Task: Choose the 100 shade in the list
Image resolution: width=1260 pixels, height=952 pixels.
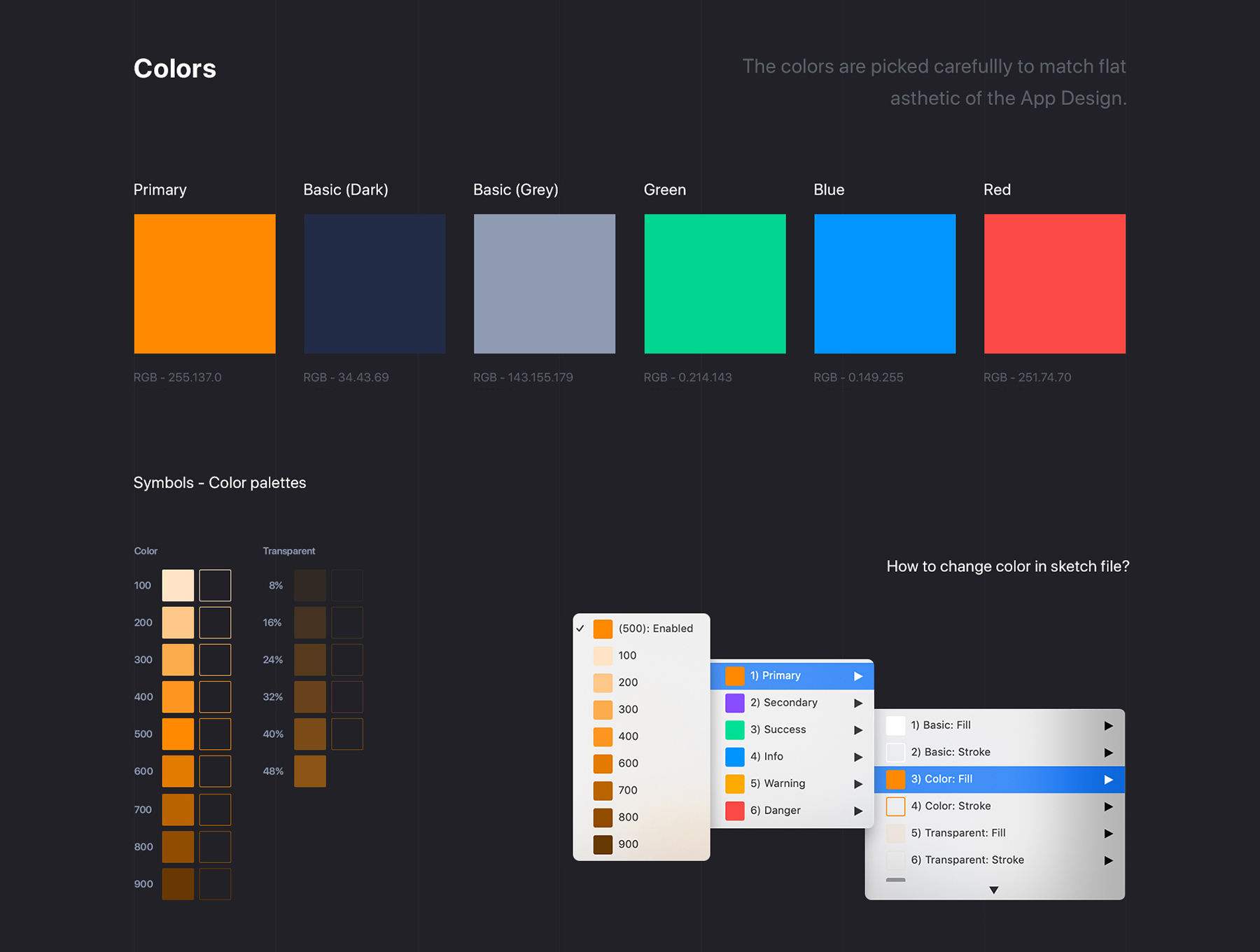Action: point(627,656)
